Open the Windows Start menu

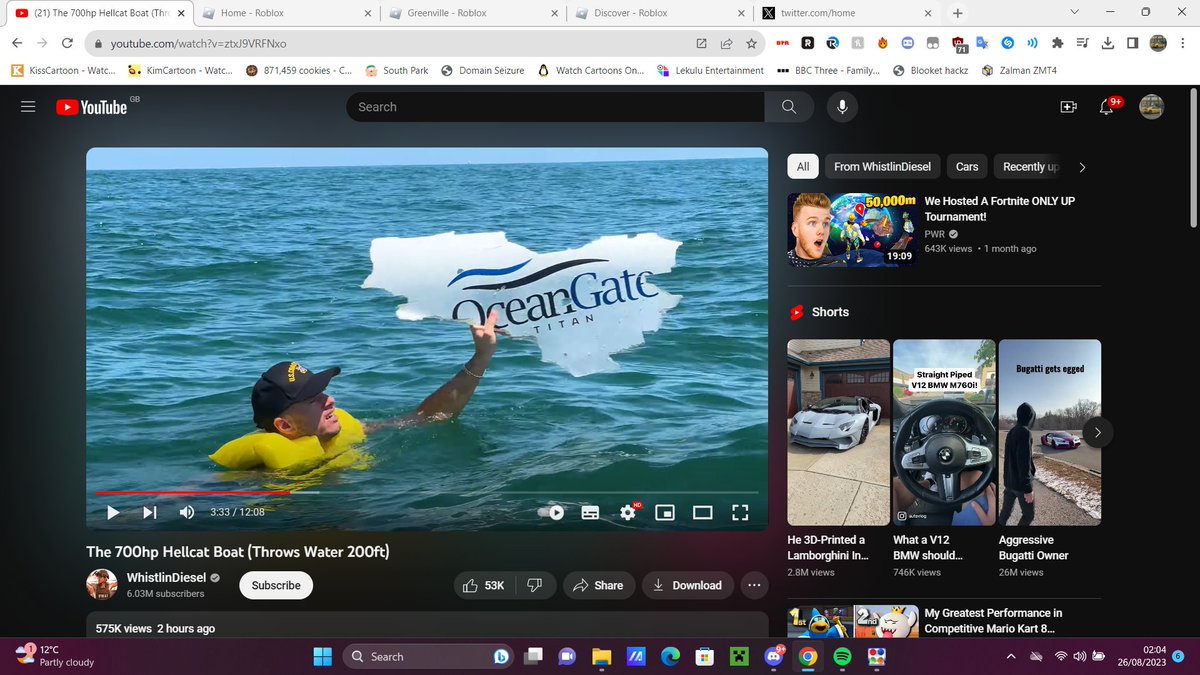pos(323,656)
